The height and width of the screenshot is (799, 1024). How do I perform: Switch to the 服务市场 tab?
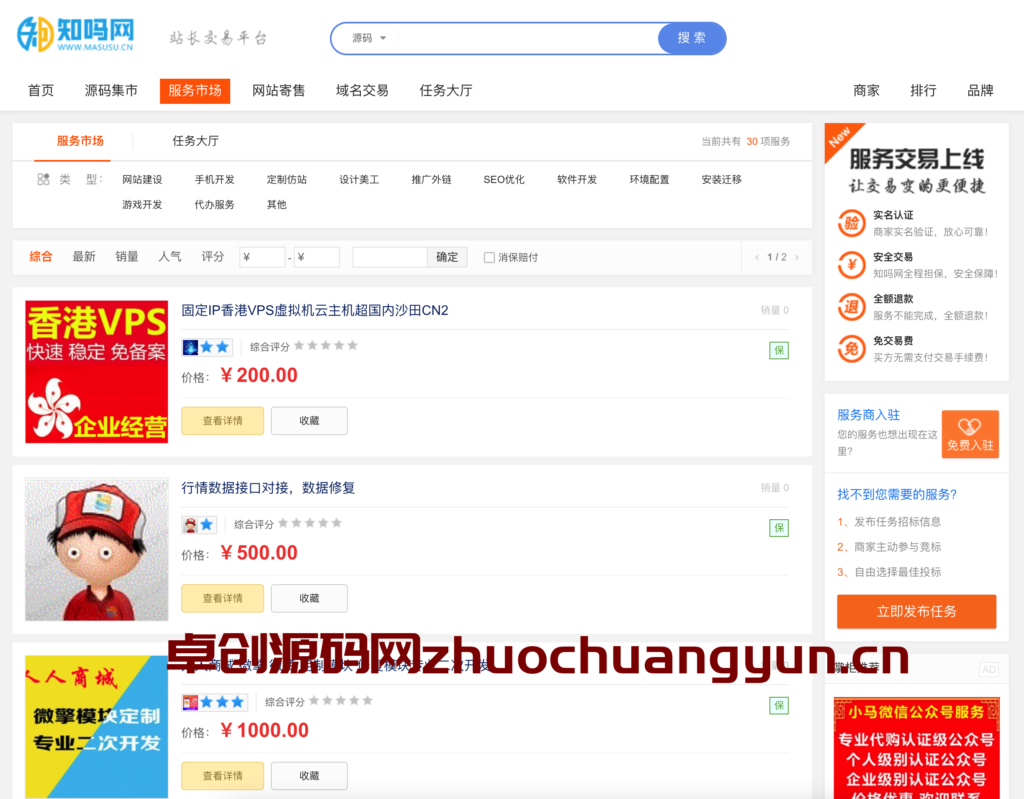click(x=80, y=141)
